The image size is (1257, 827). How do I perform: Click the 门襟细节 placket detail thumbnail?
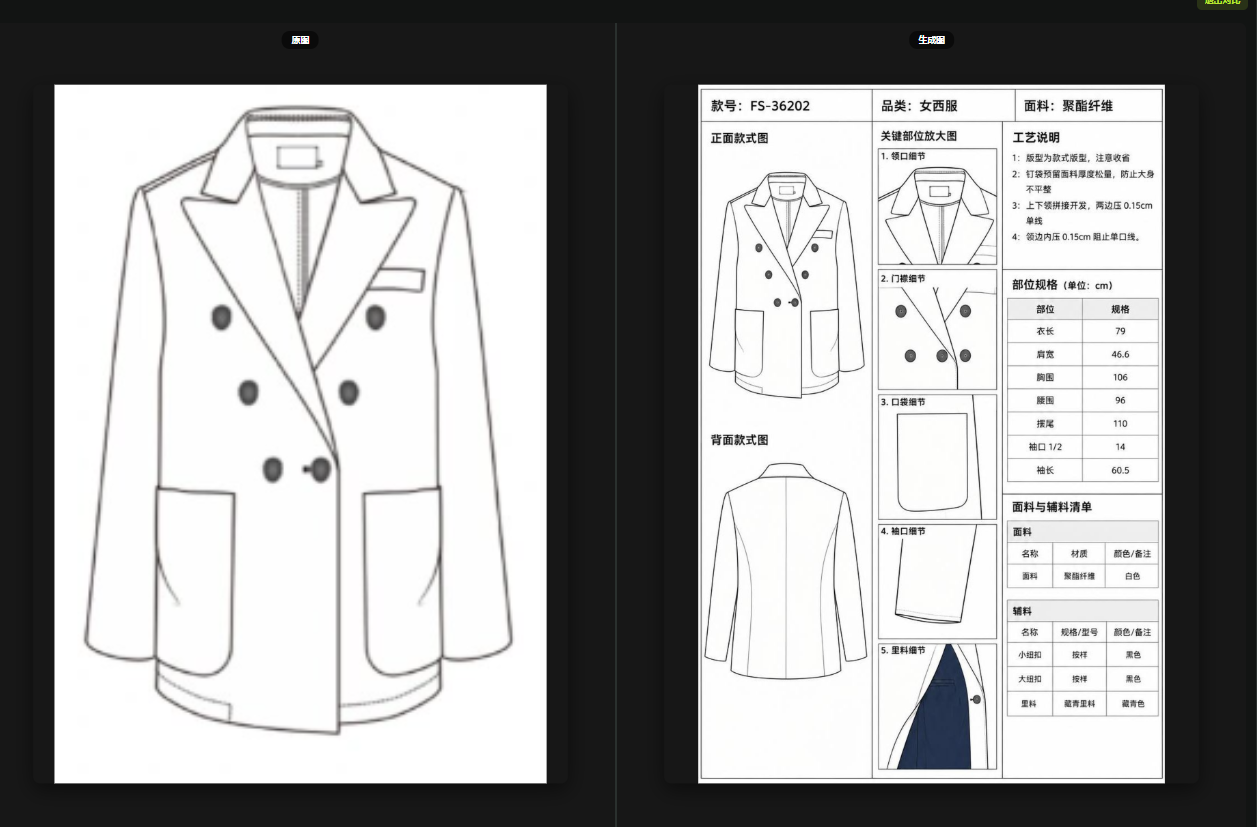pyautogui.click(x=938, y=330)
